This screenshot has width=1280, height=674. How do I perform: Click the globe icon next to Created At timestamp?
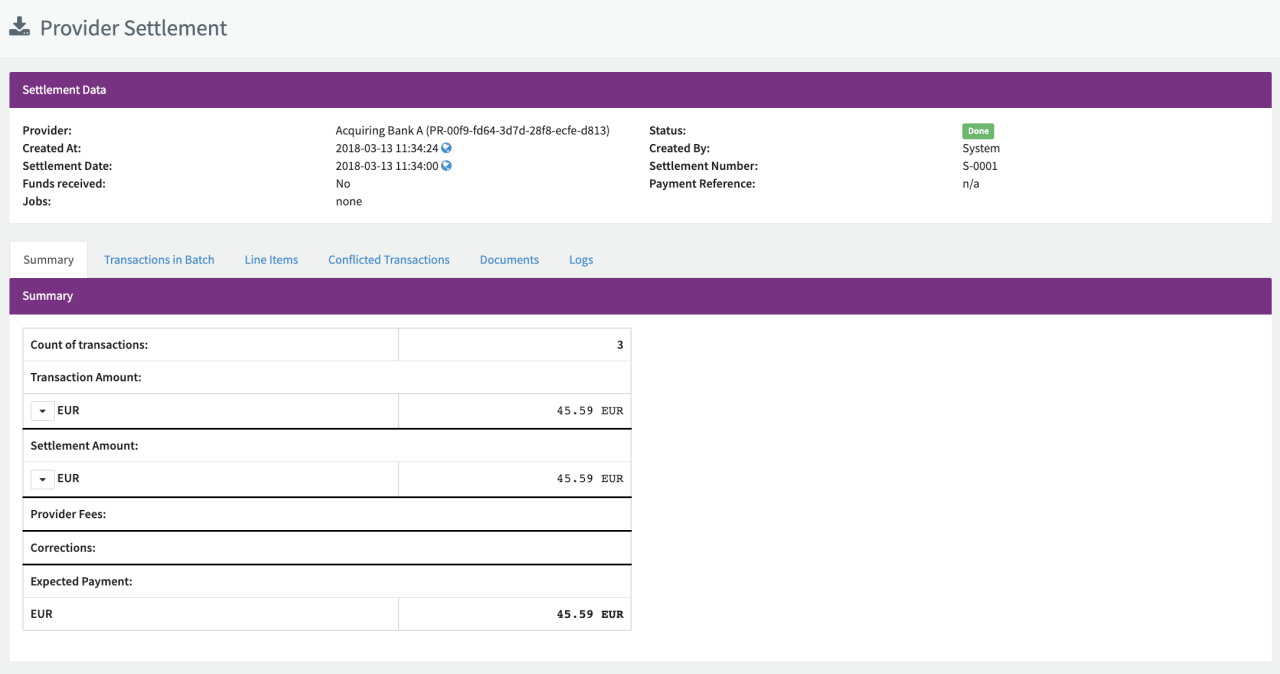447,148
